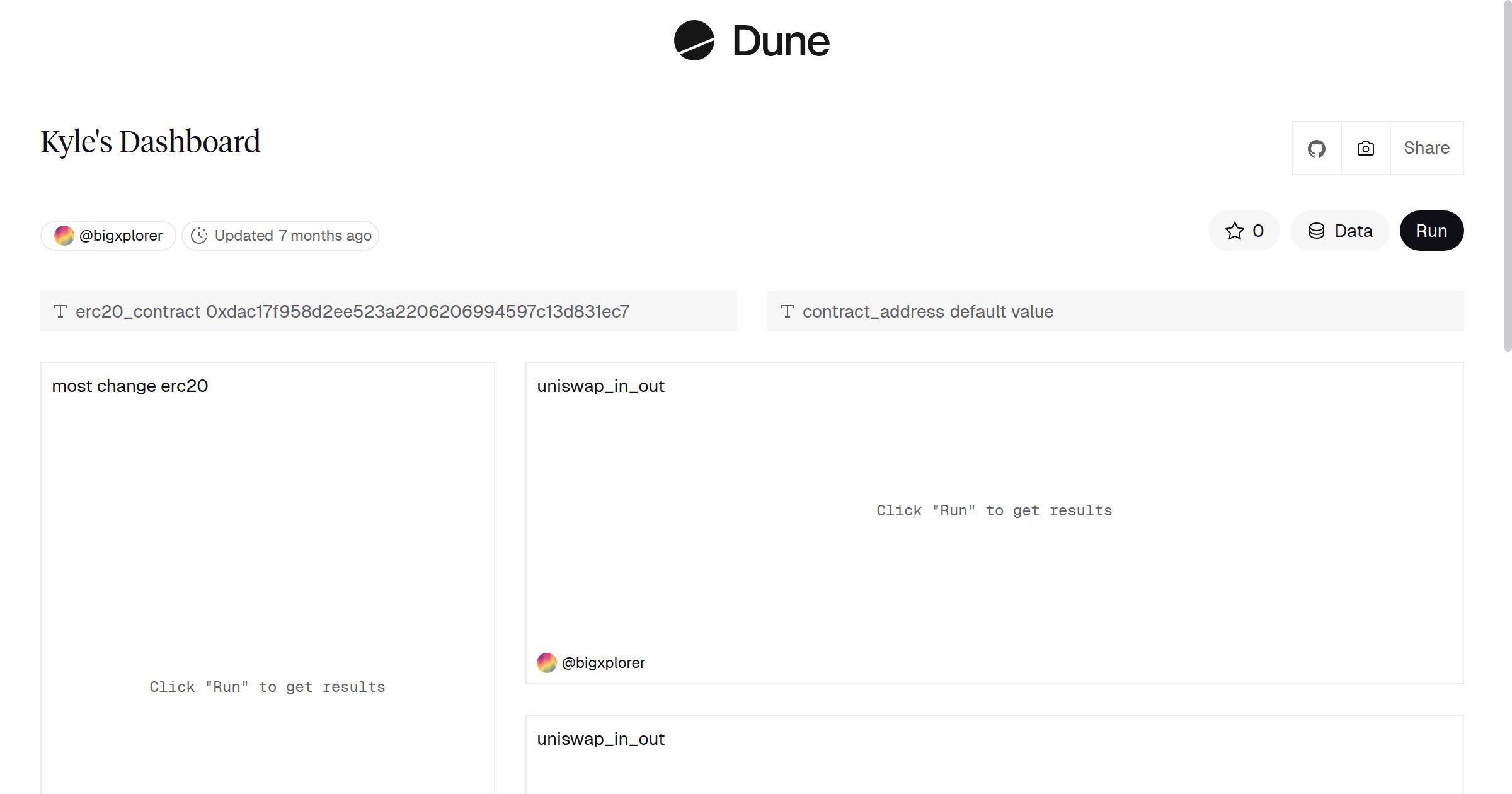1512x794 pixels.
Task: Click text type icon for contract_address
Action: (x=787, y=311)
